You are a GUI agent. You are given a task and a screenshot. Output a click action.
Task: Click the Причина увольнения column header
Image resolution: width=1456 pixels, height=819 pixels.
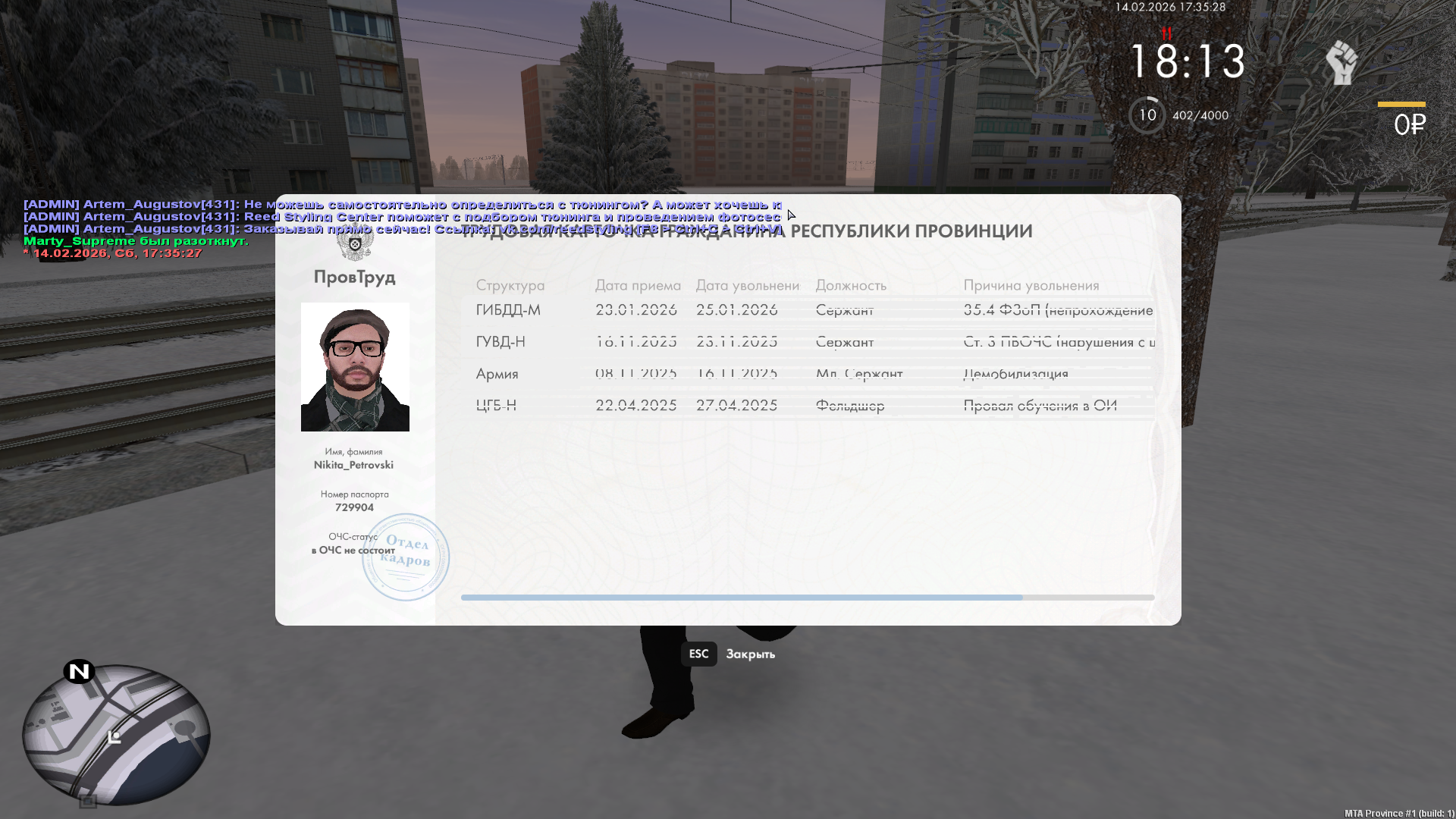1031,285
